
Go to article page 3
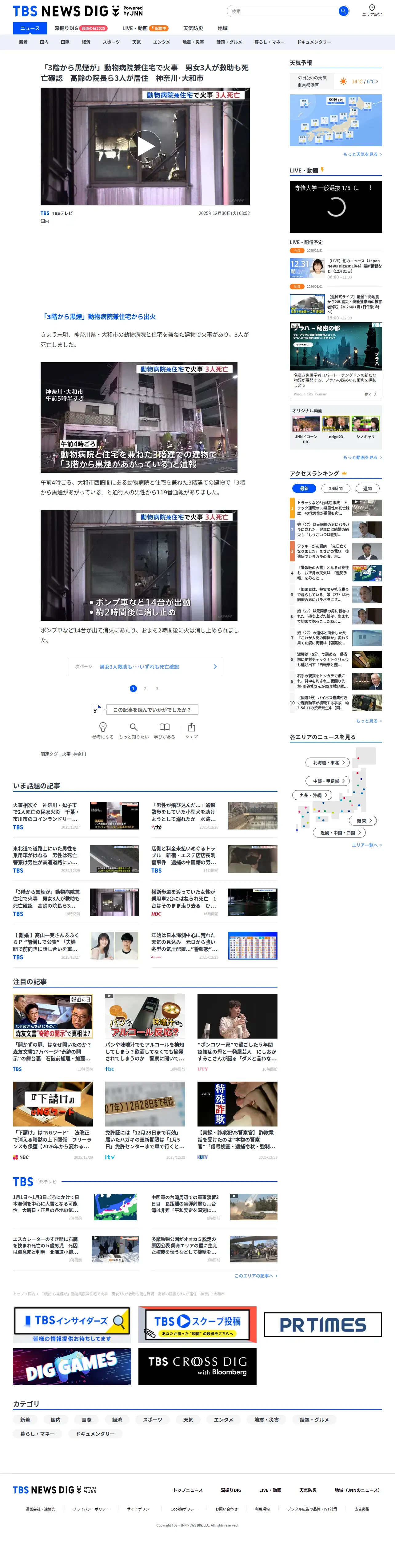157,688
